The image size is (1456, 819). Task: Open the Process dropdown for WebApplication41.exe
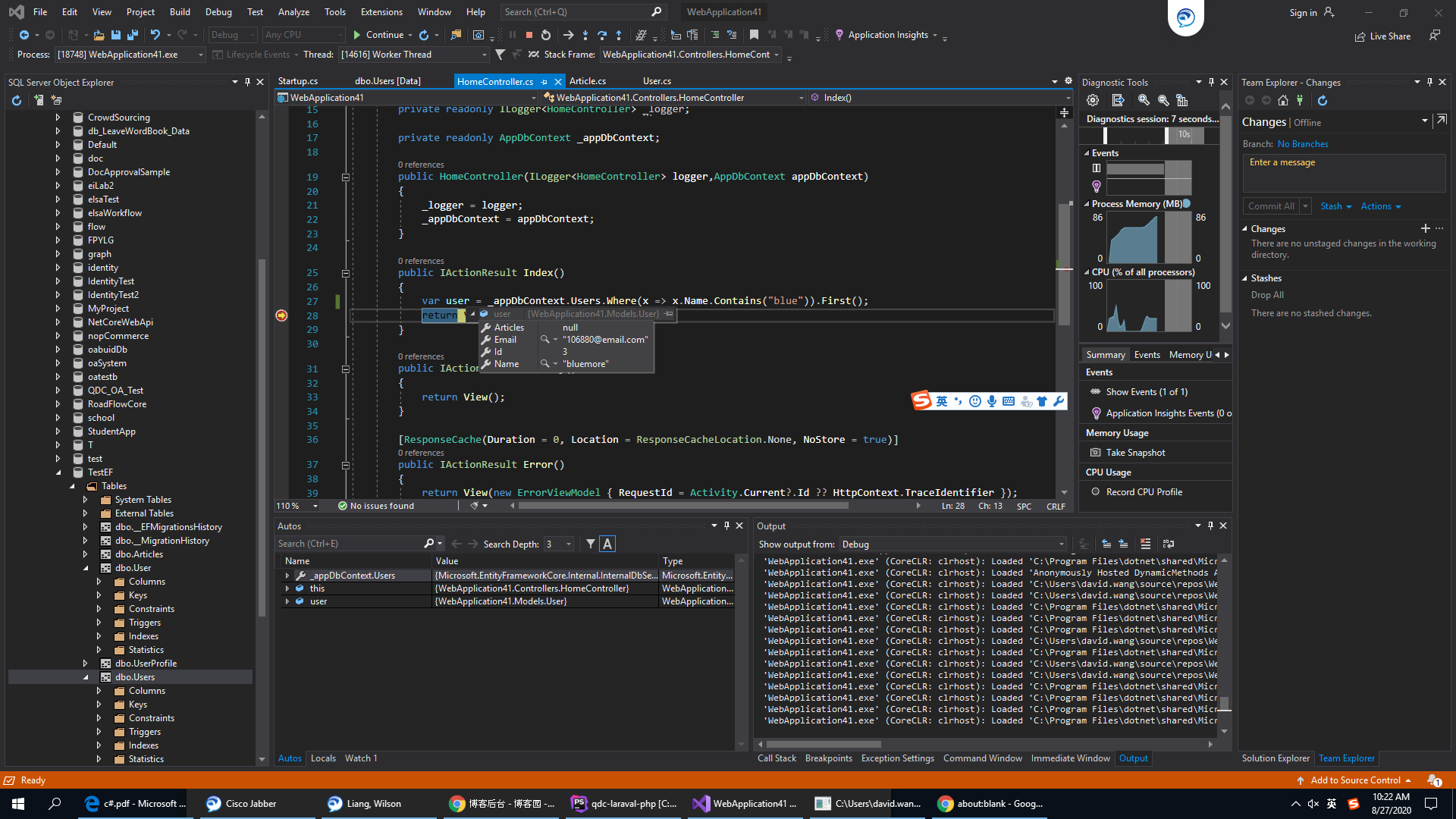click(201, 55)
